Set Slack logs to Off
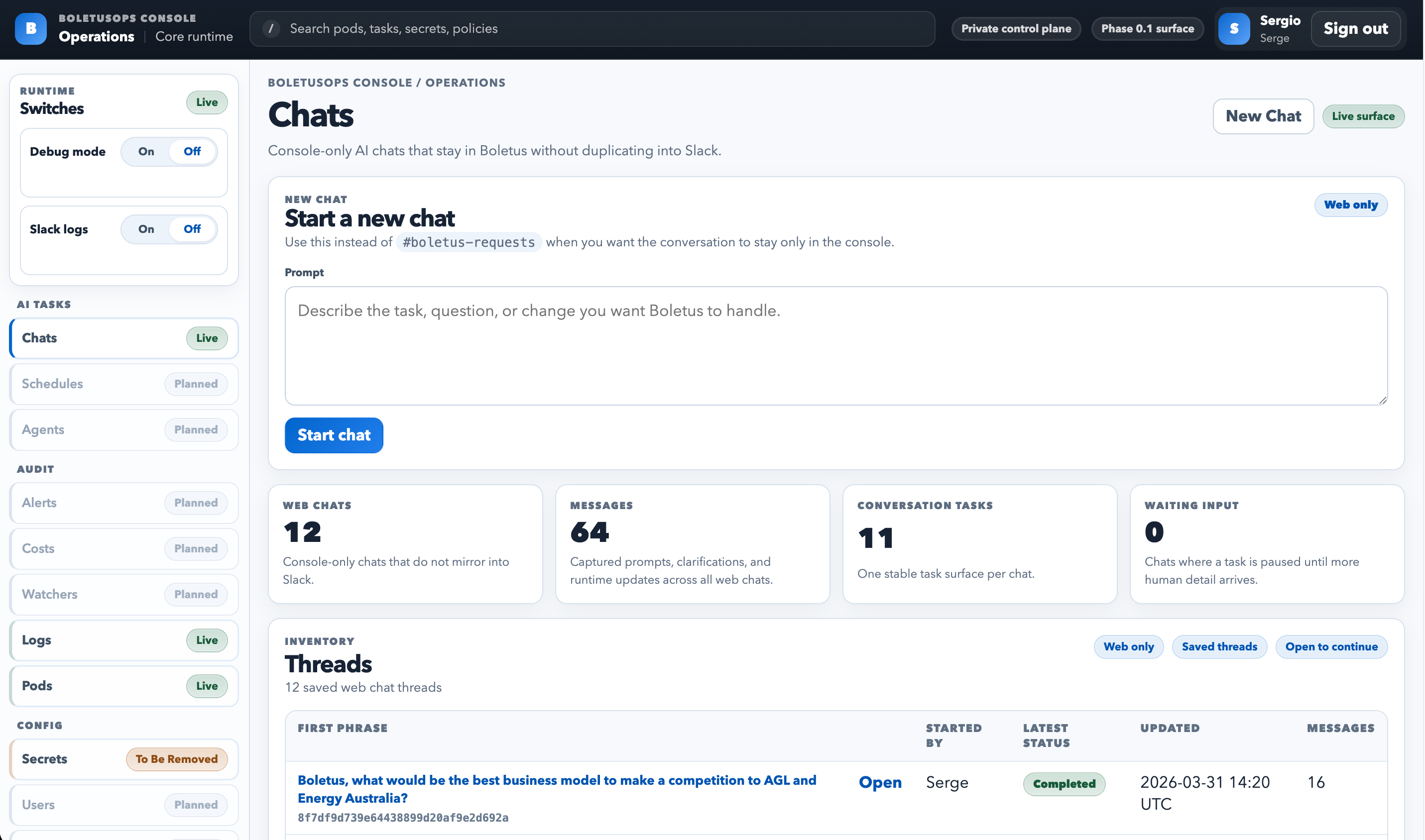 192,229
